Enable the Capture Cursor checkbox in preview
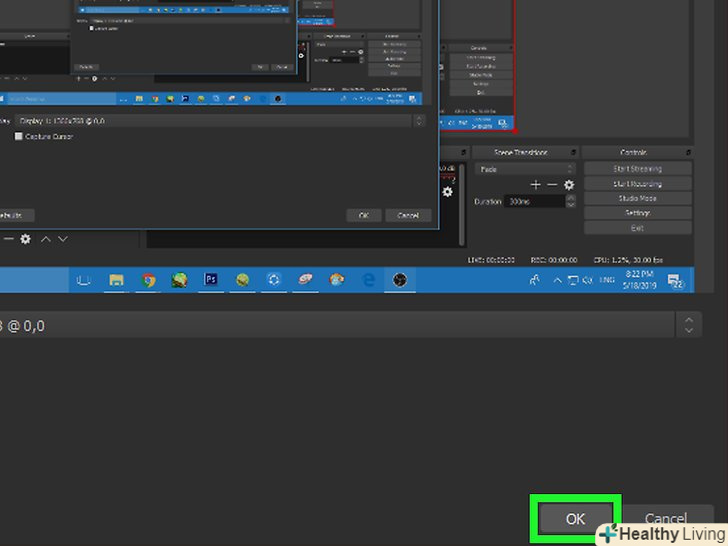The width and height of the screenshot is (728, 546). point(19,136)
